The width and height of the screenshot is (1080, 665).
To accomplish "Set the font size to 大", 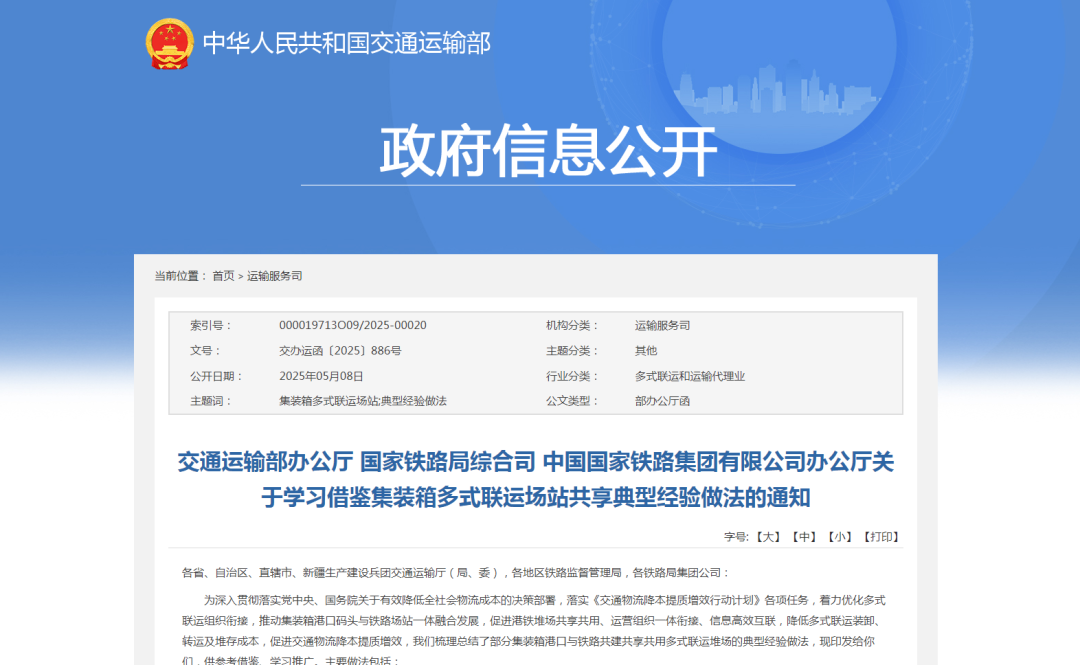I will 767,537.
